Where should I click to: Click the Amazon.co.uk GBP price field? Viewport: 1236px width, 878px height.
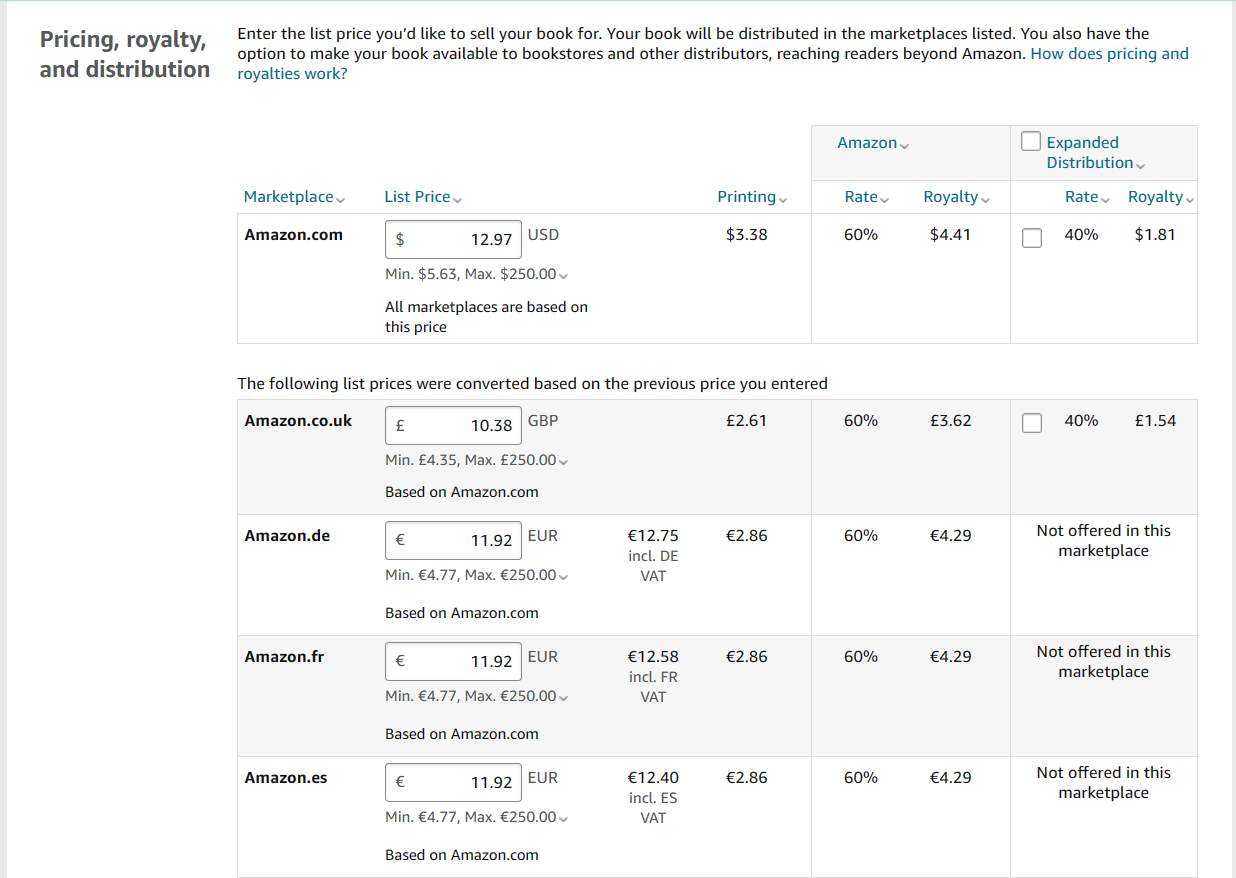pyautogui.click(x=453, y=425)
